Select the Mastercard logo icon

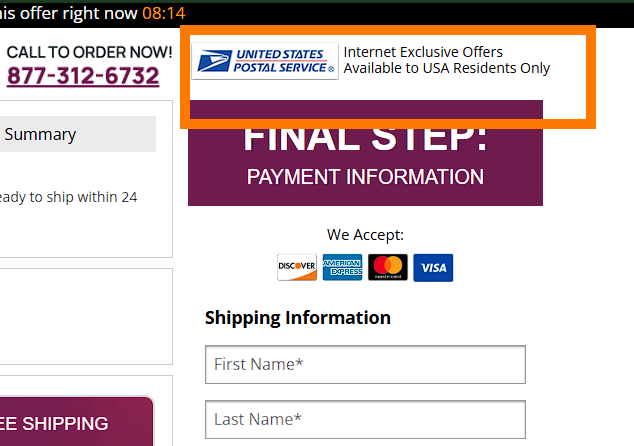pyautogui.click(x=387, y=268)
